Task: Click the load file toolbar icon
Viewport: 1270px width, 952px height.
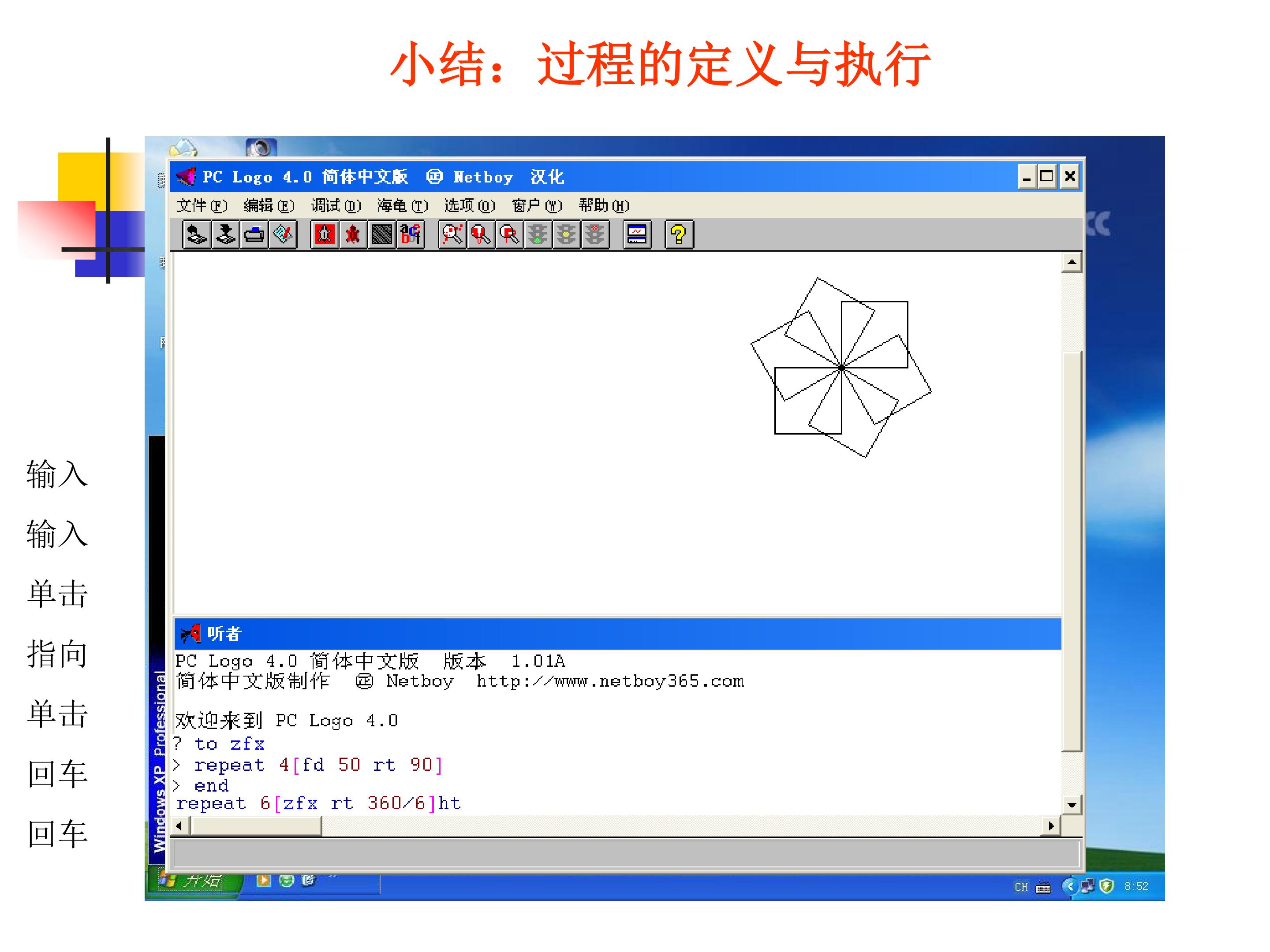Action: [x=197, y=234]
